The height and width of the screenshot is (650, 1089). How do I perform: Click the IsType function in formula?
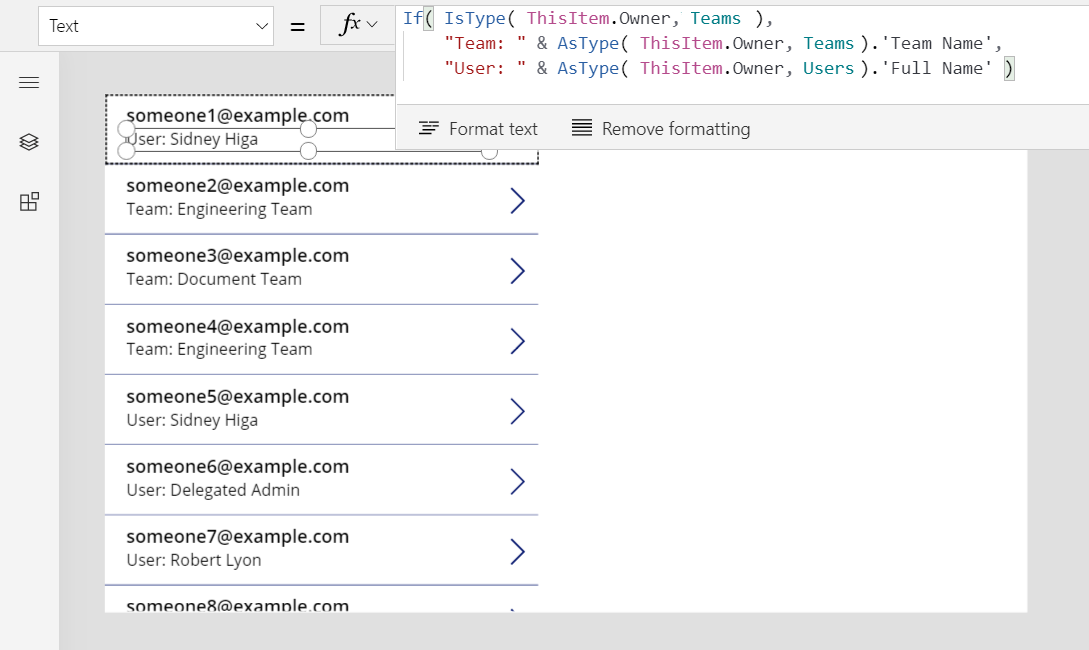(475, 19)
